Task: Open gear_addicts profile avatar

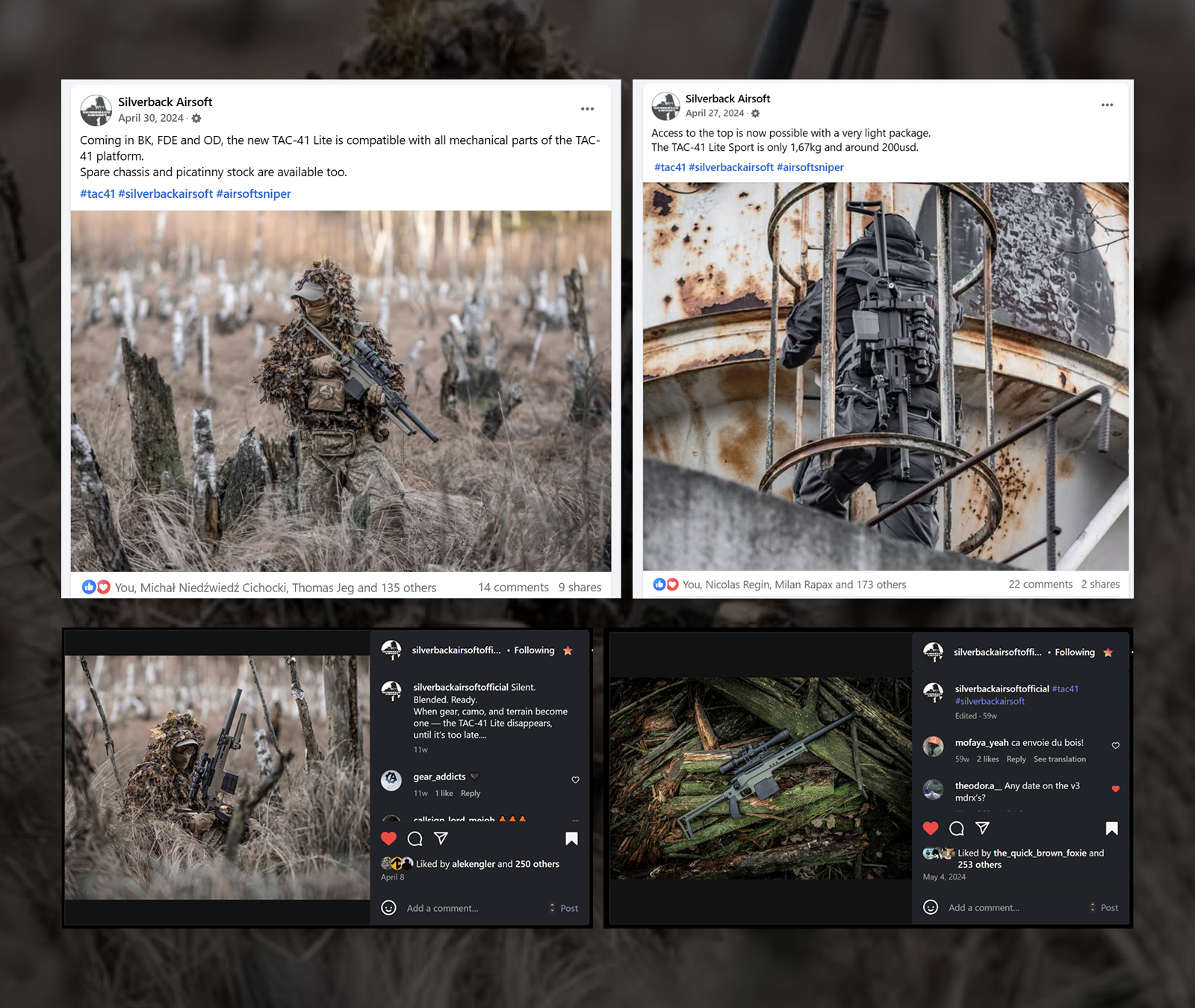Action: tap(391, 780)
